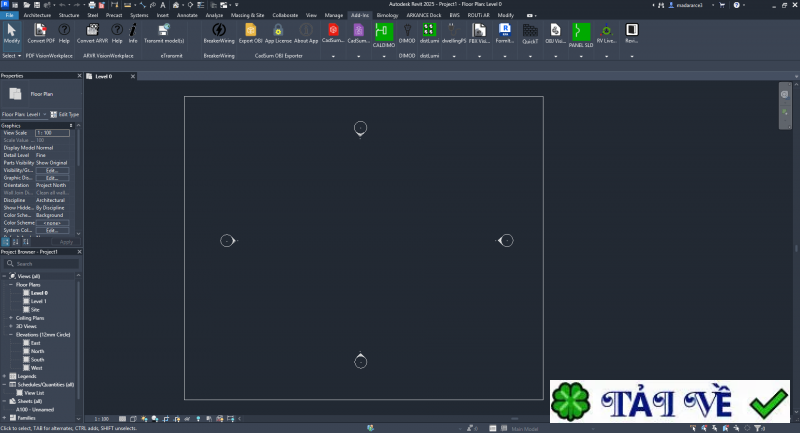800x433 pixels.
Task: Select the Site floor plan view
Action: click(35, 310)
